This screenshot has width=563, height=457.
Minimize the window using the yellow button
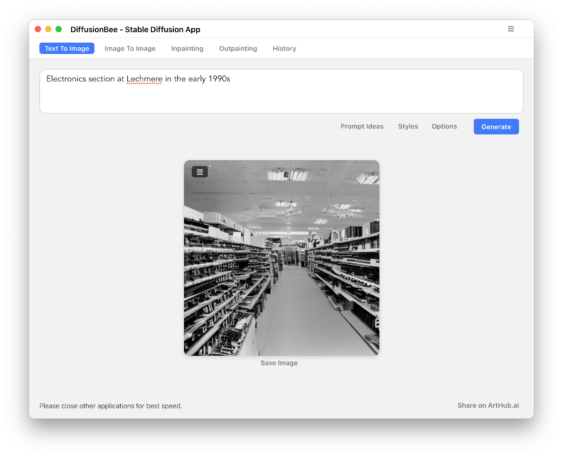pyautogui.click(x=48, y=29)
